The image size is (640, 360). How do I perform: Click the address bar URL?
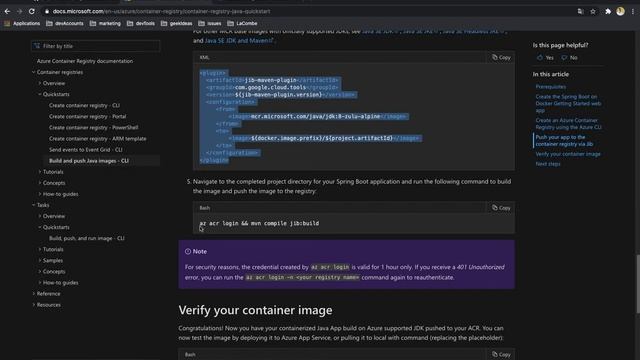[161, 11]
